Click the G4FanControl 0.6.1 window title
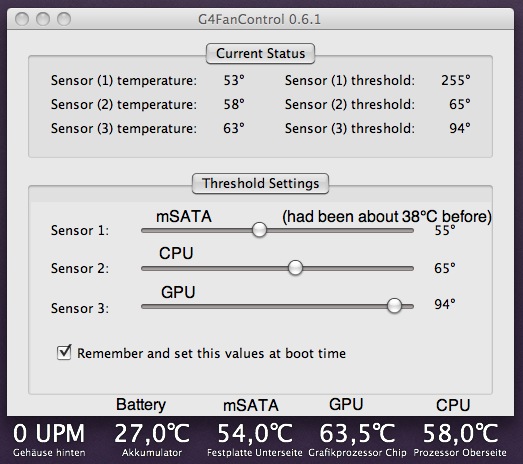Image resolution: width=523 pixels, height=464 pixels. pyautogui.click(x=259, y=19)
